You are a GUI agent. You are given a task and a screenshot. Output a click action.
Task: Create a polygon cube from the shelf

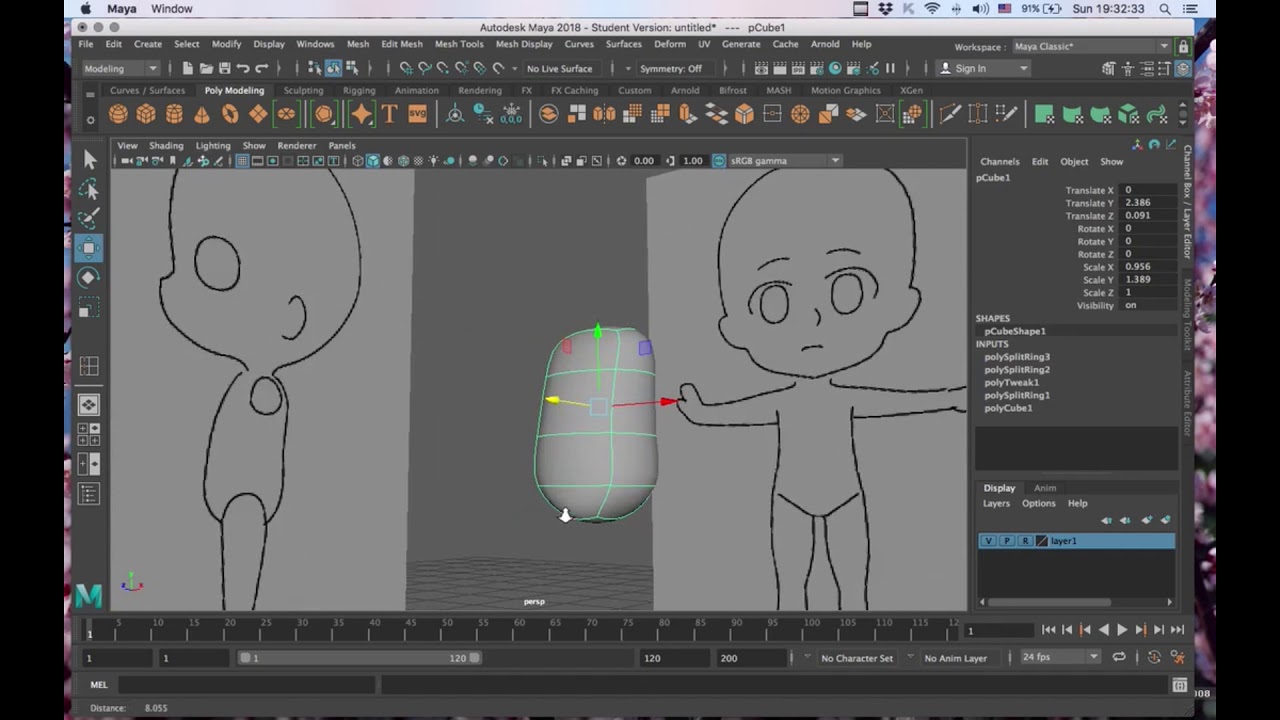[146, 114]
